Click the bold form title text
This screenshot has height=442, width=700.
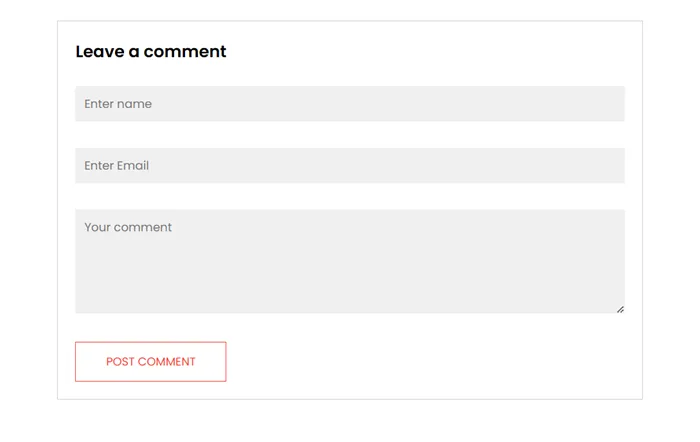point(151,52)
